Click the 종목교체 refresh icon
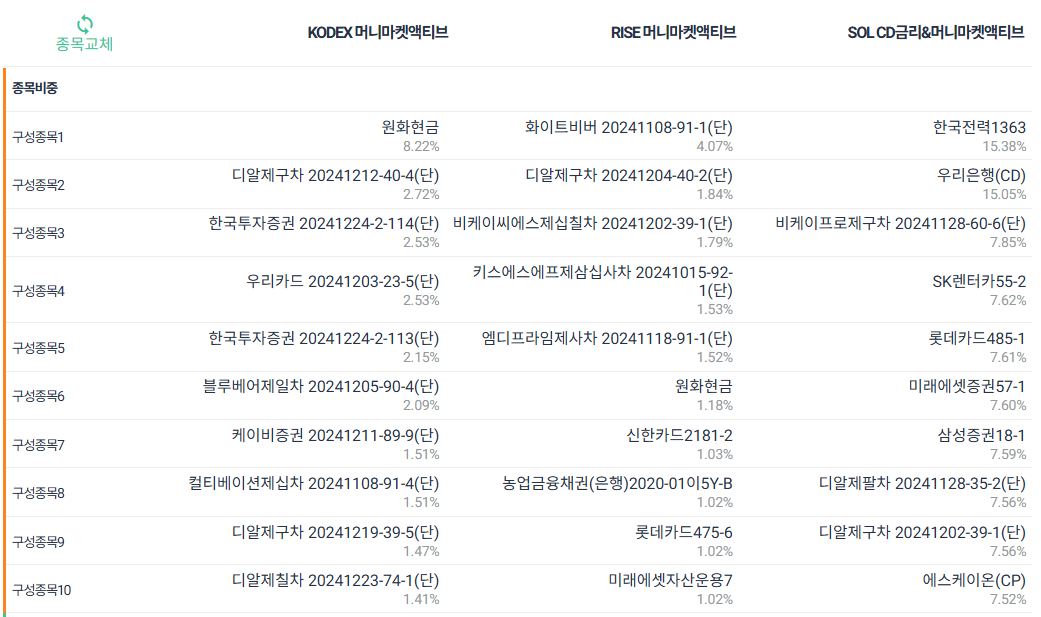The image size is (1041, 617). (x=84, y=25)
